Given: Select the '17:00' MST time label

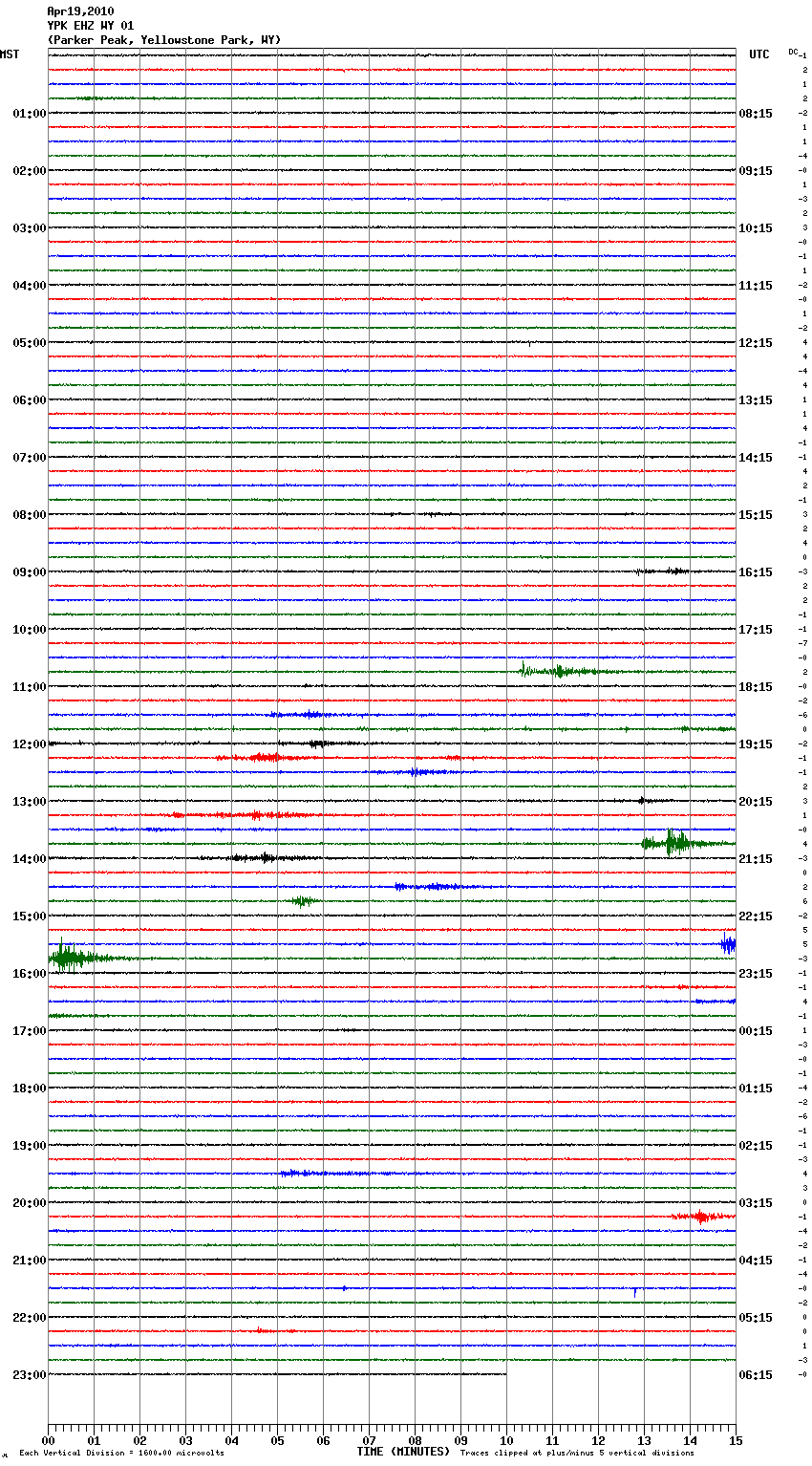Looking at the screenshot, I should pos(30,1031).
